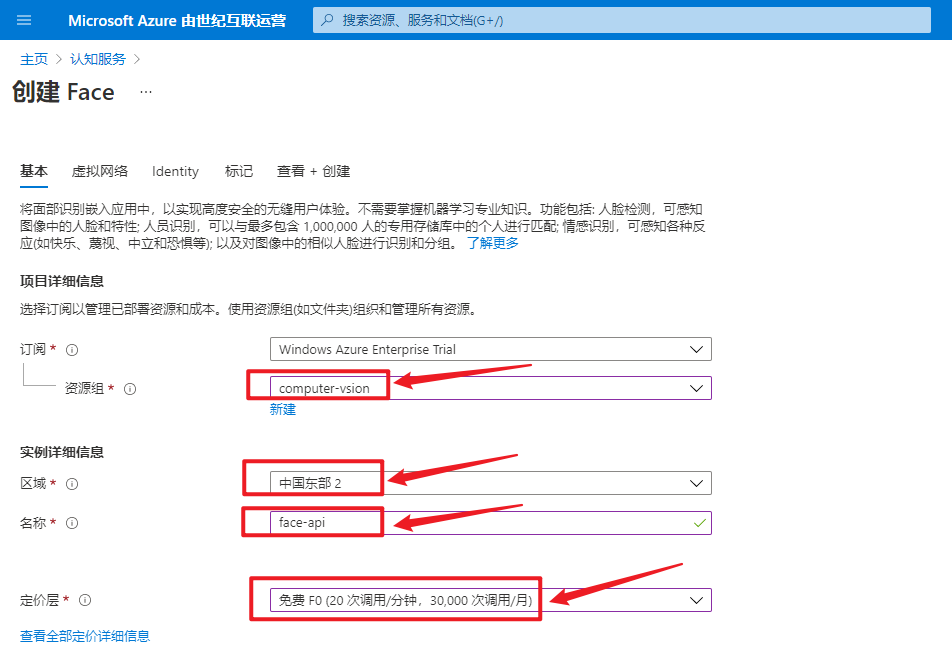952x668 pixels.
Task: Click the 名称 field label
Action: point(33,523)
